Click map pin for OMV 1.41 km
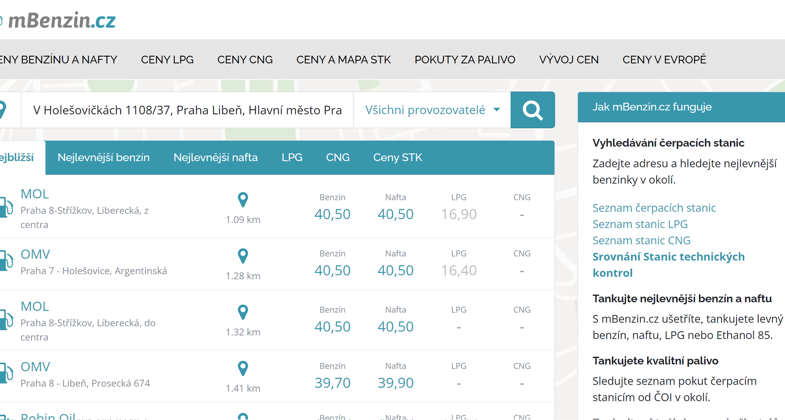 (x=243, y=368)
